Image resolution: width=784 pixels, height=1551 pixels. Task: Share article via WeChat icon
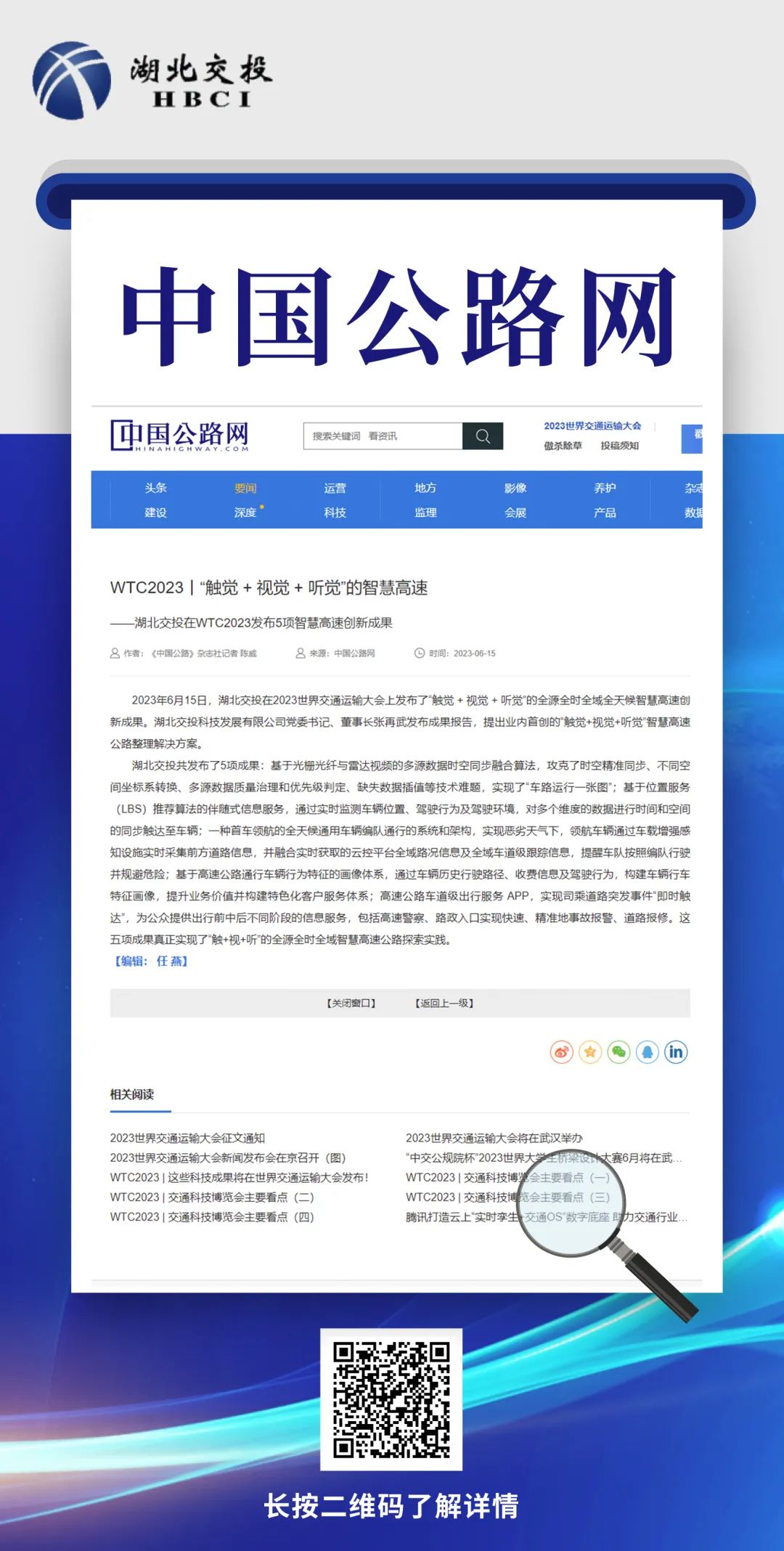pyautogui.click(x=618, y=1051)
